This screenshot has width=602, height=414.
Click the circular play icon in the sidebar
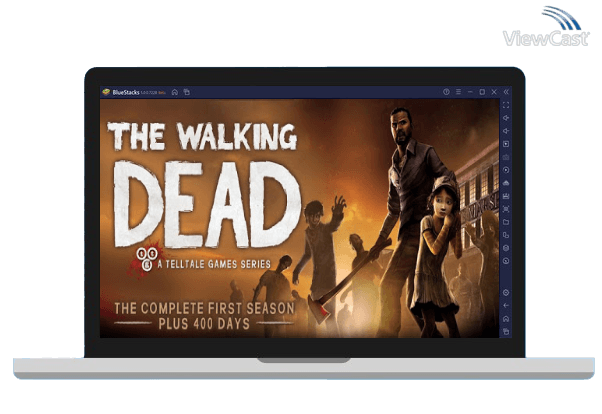[x=506, y=170]
